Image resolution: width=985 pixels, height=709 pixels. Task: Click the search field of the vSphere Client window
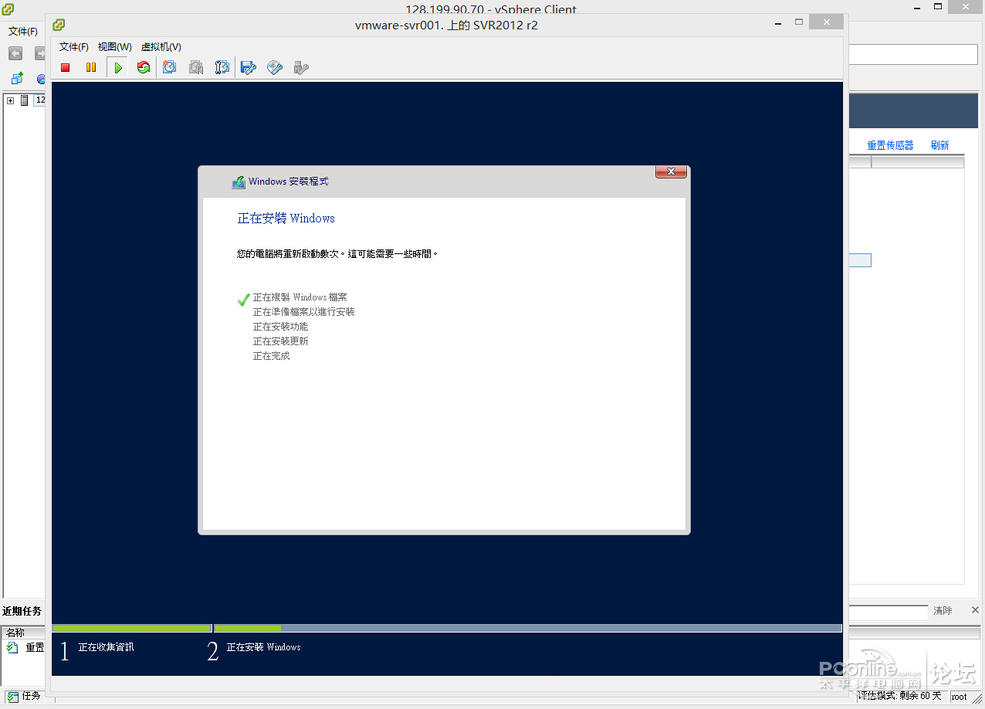pyautogui.click(x=913, y=55)
